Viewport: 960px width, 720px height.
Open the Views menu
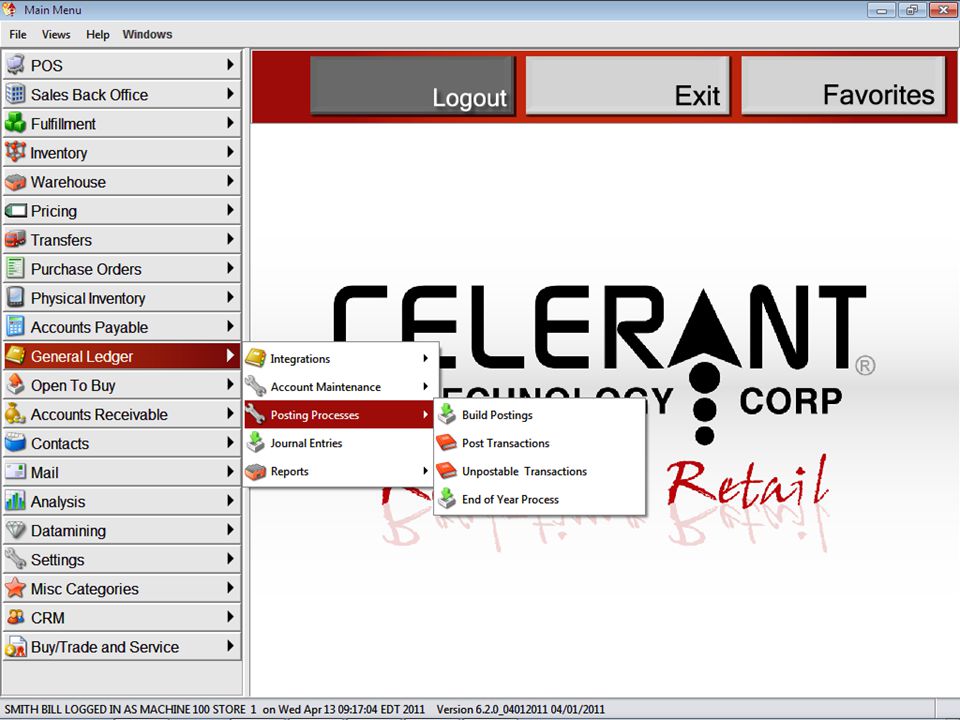click(56, 34)
